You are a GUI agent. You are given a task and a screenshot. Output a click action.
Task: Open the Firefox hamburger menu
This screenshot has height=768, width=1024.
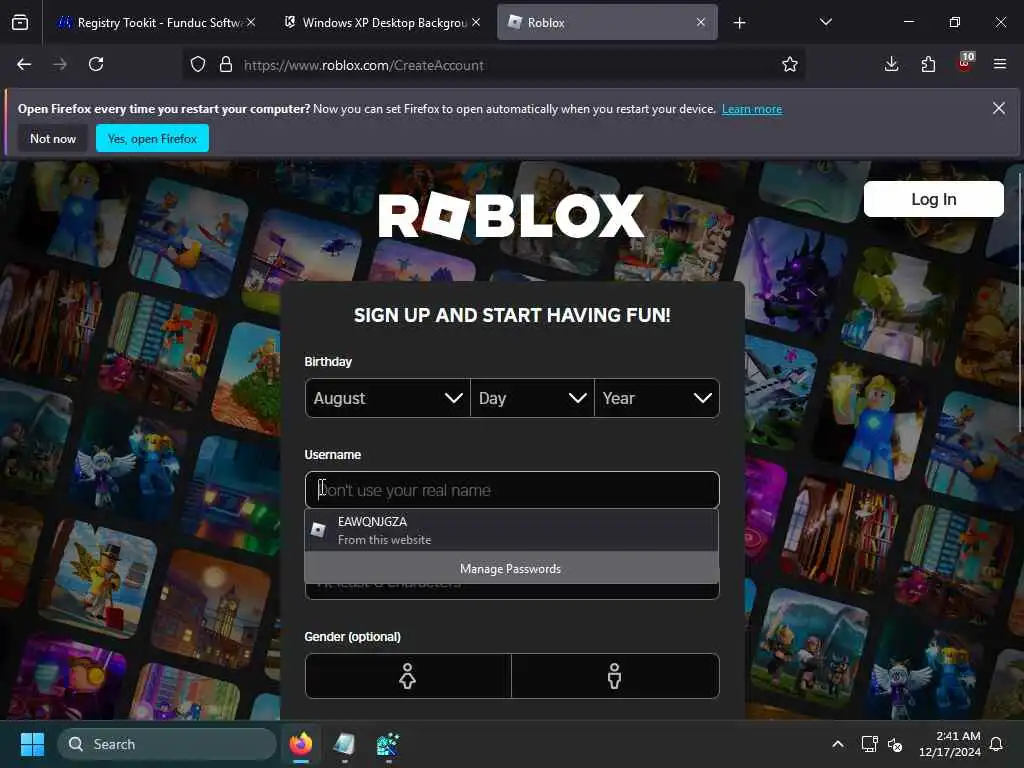point(1000,64)
